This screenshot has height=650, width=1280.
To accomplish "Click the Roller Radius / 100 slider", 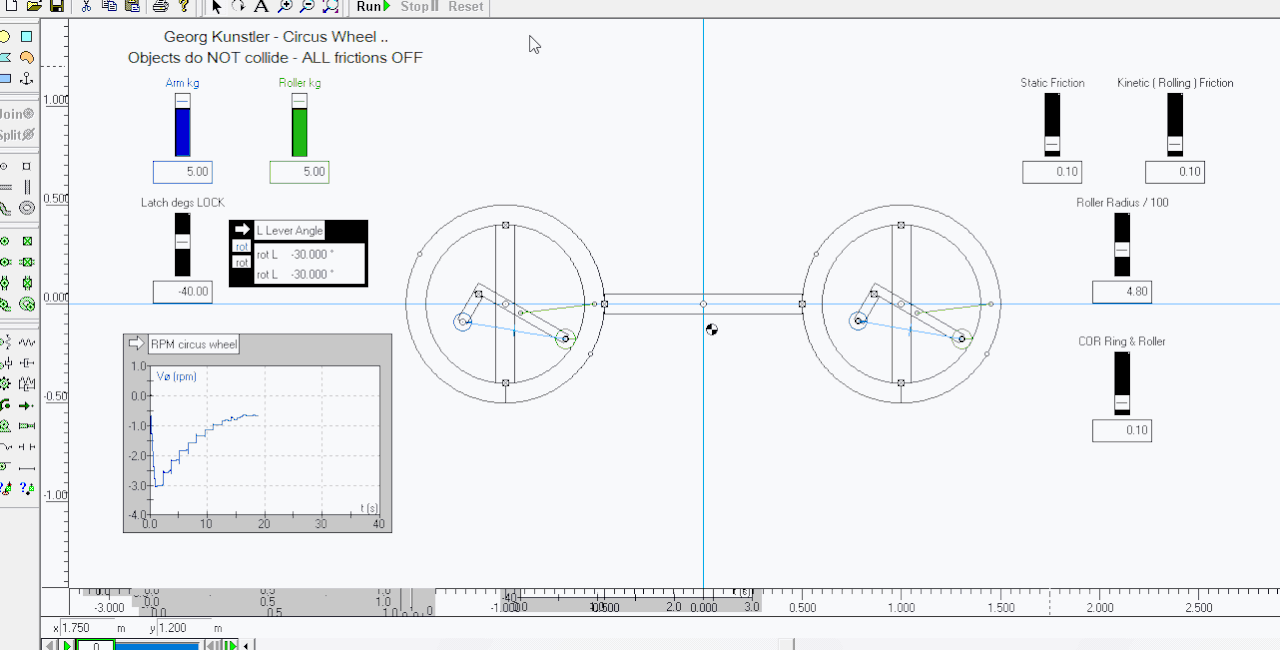I will point(1122,244).
